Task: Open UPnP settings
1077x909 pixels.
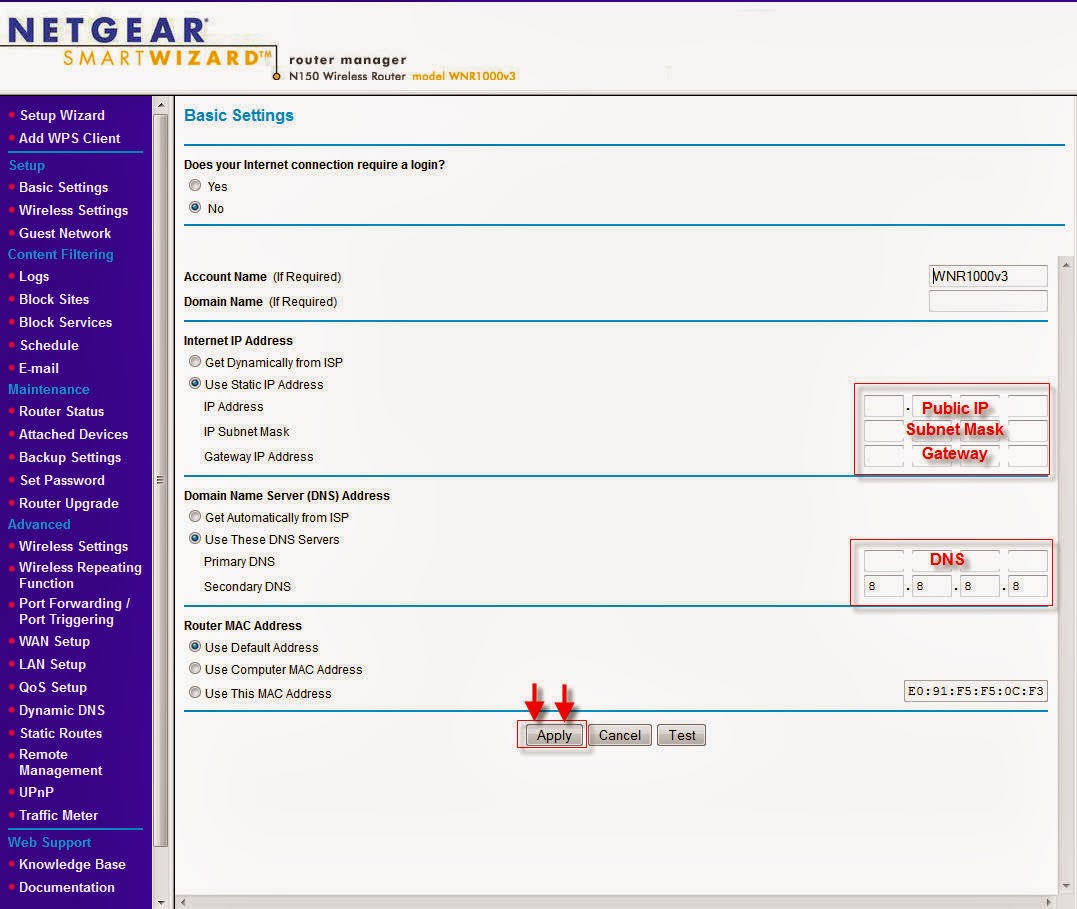Action: click(x=36, y=792)
